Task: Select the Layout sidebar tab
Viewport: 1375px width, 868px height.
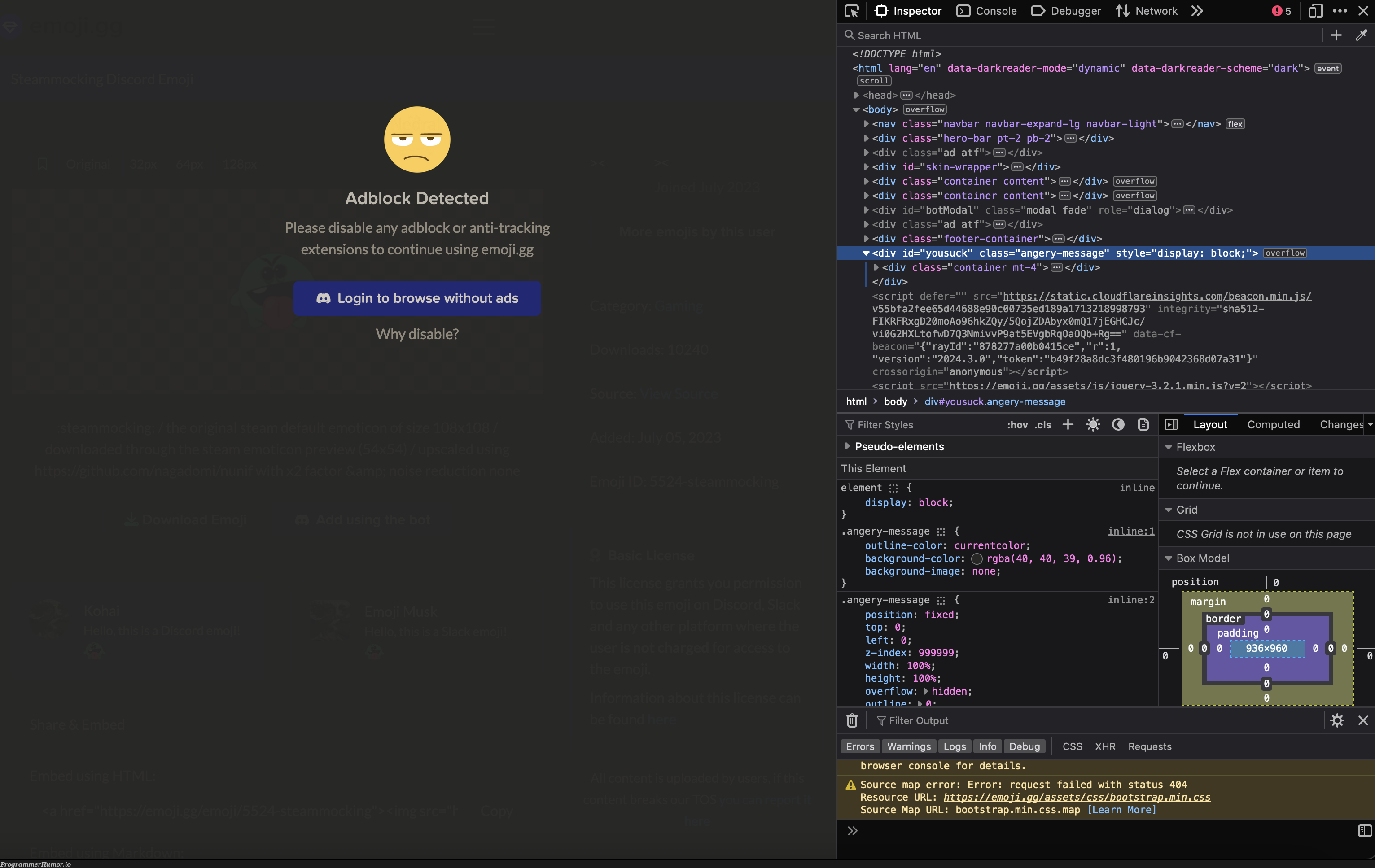Action: [x=1210, y=425]
